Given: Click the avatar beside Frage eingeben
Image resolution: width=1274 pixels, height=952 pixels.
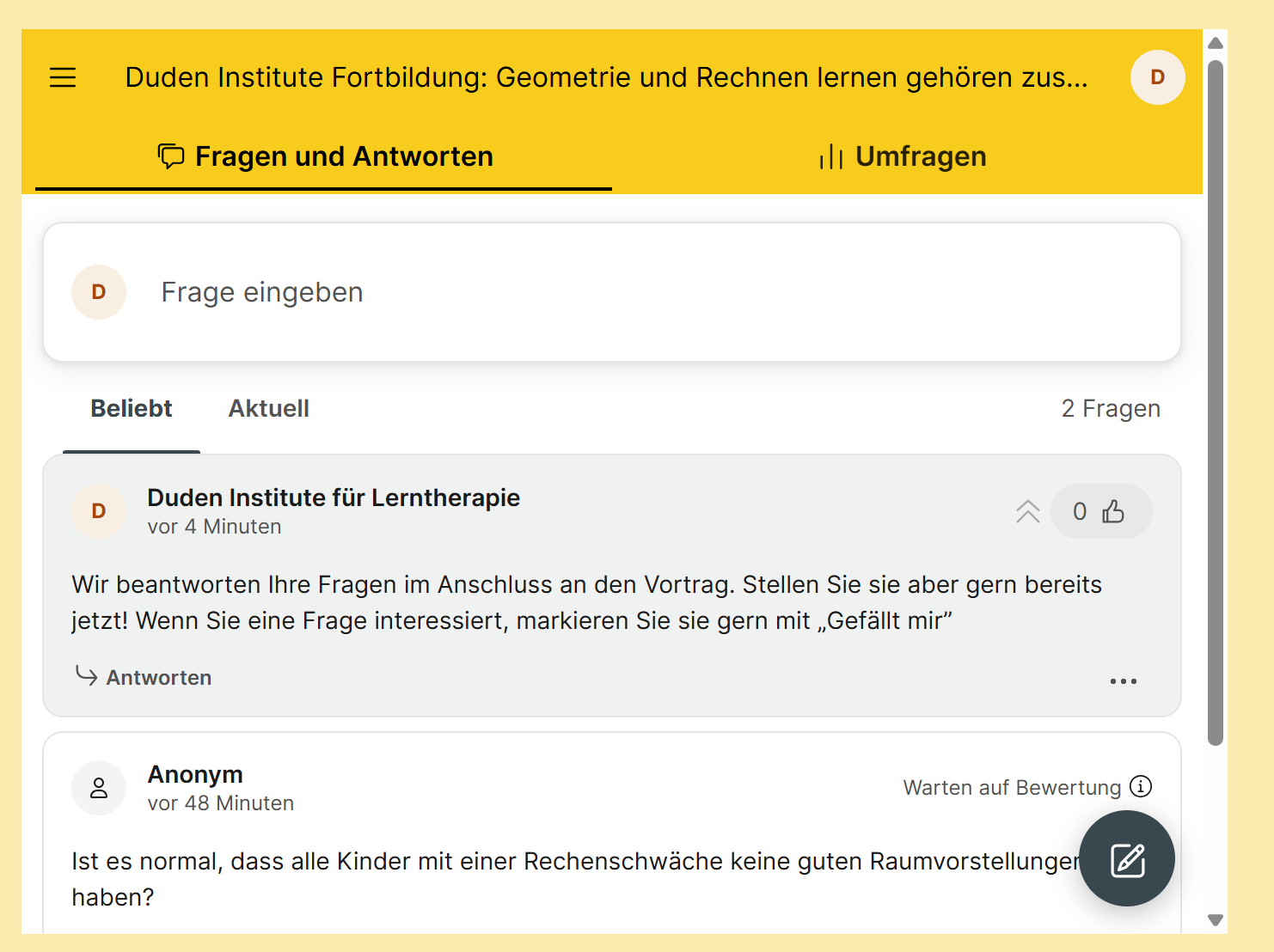Looking at the screenshot, I should pyautogui.click(x=99, y=292).
